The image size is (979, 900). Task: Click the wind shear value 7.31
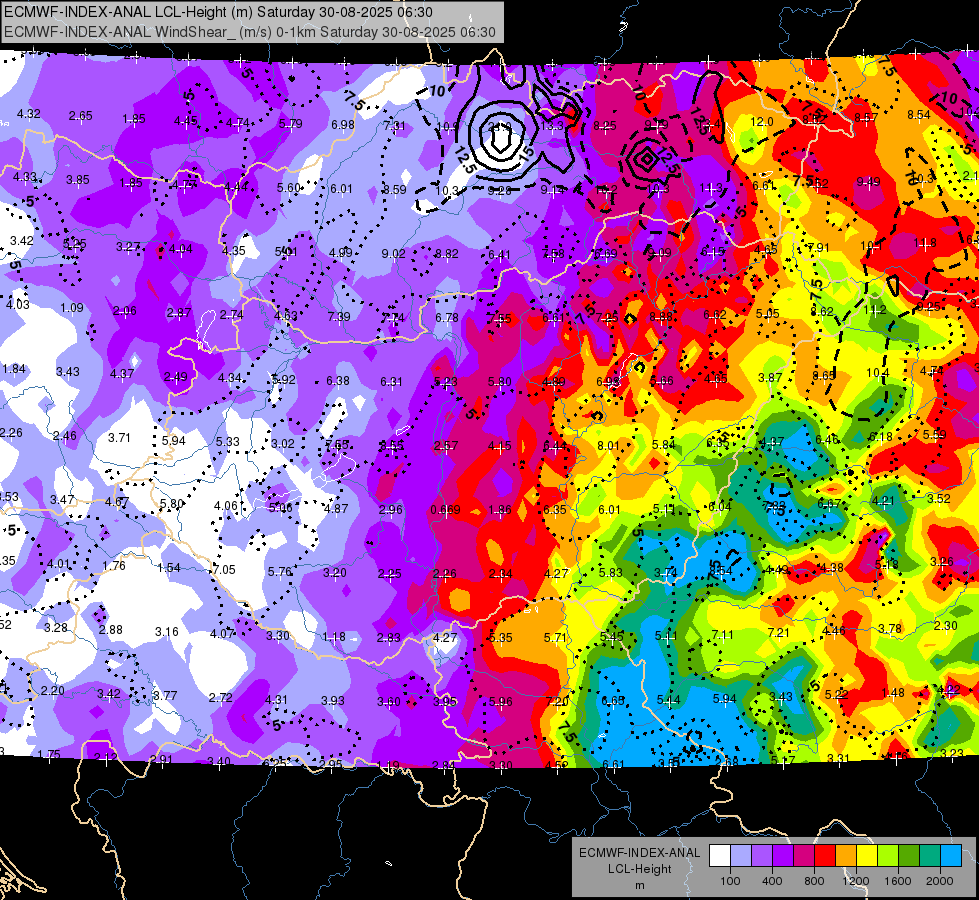click(x=394, y=126)
